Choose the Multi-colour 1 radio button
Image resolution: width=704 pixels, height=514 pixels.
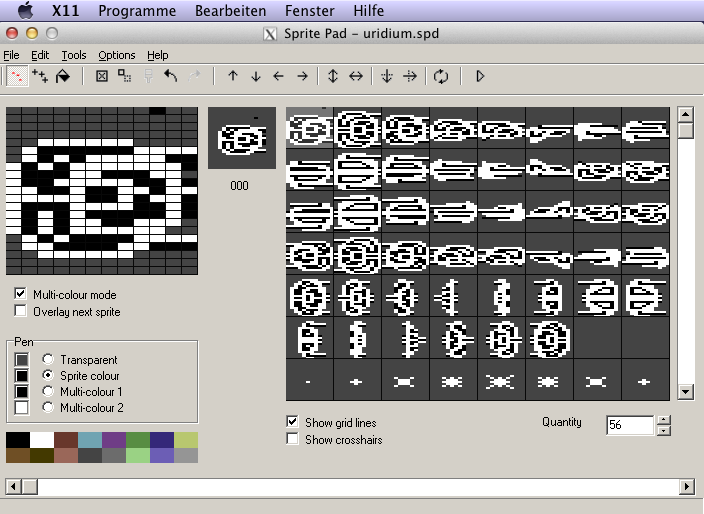[x=48, y=391]
